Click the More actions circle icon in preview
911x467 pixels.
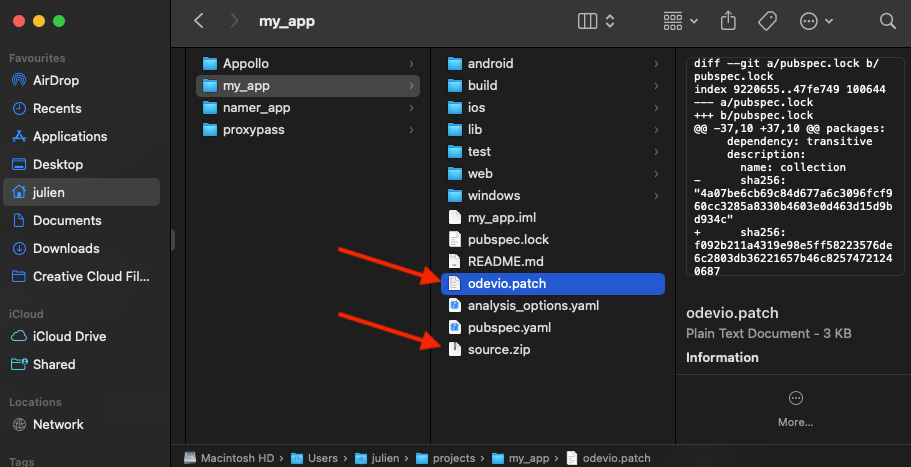click(796, 398)
